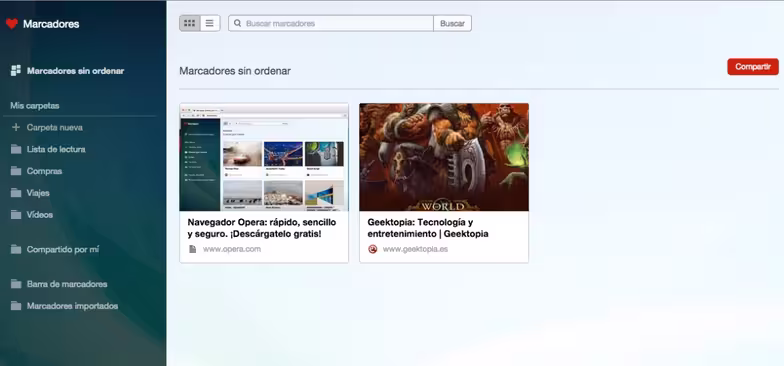Click the Buscar button
The width and height of the screenshot is (784, 366).
(x=452, y=24)
